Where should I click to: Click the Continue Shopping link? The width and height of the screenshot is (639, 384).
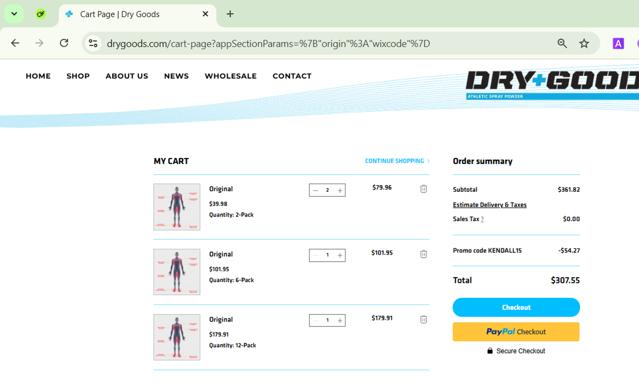click(397, 161)
